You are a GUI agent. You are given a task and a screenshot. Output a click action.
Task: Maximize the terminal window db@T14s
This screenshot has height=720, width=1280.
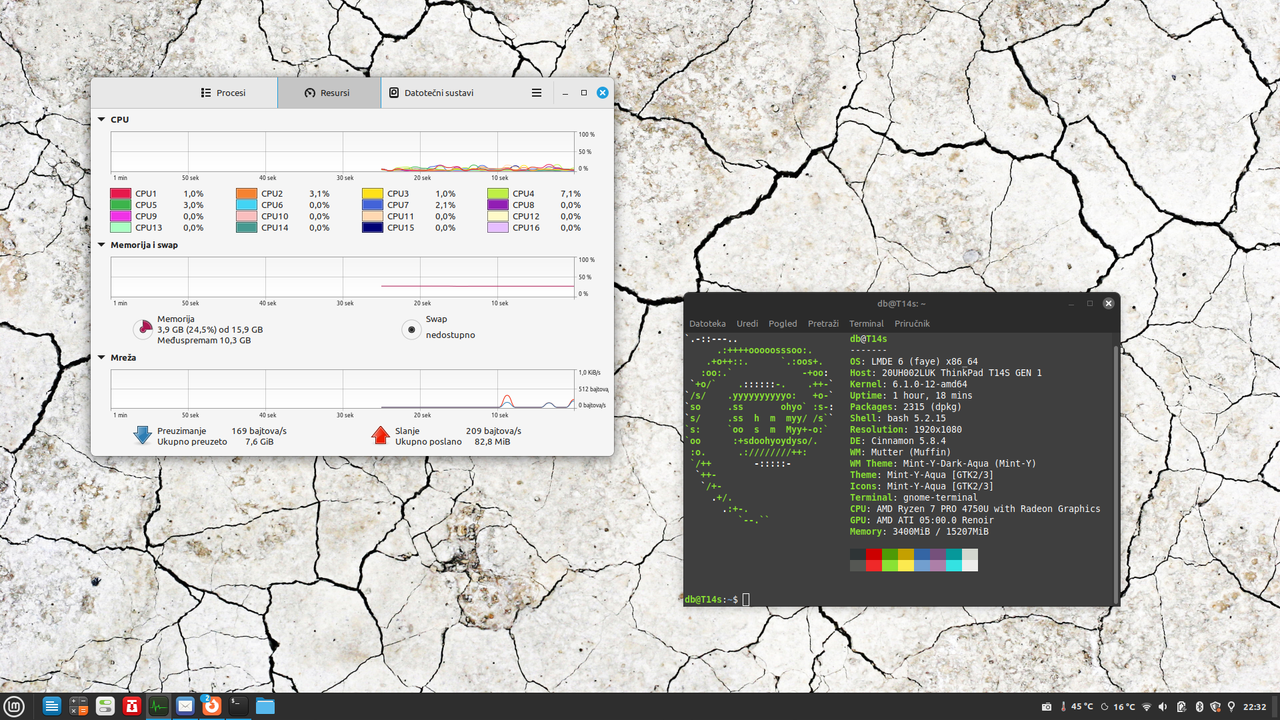pyautogui.click(x=1089, y=303)
